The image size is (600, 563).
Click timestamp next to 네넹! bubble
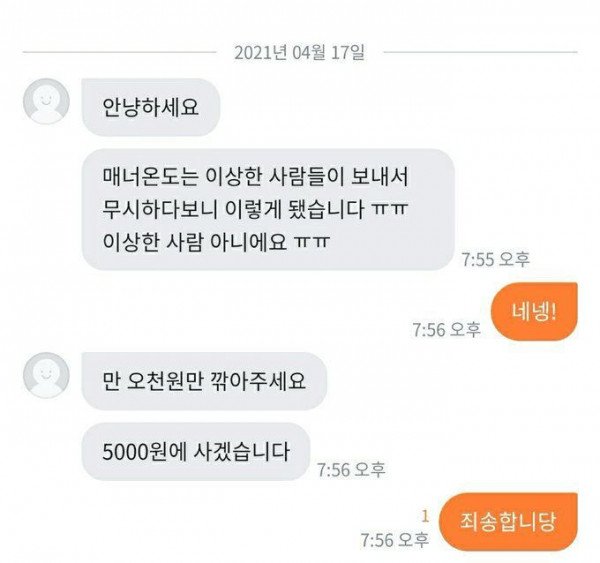[446, 330]
